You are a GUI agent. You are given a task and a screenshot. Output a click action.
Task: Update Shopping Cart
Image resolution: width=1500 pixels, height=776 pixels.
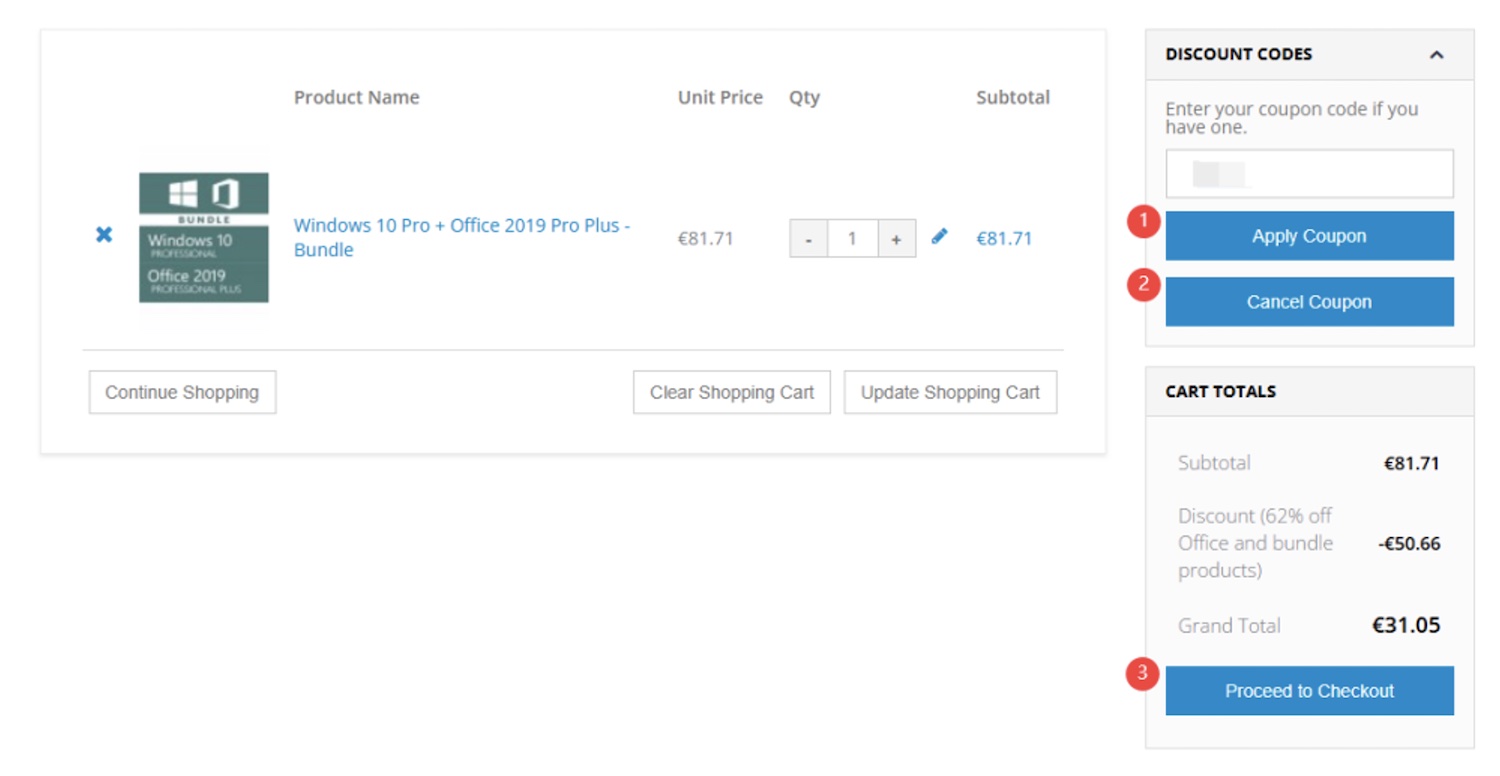click(949, 392)
